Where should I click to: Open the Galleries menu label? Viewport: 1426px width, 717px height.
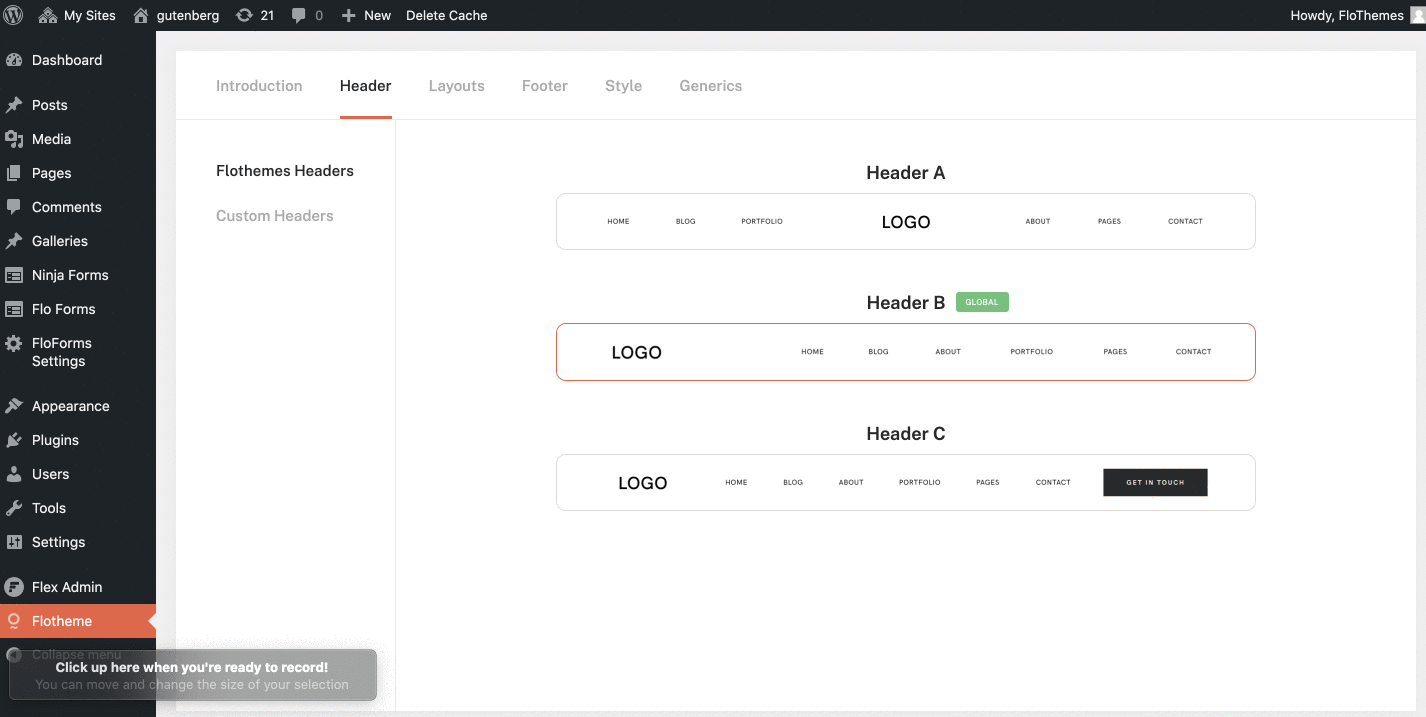pos(60,241)
